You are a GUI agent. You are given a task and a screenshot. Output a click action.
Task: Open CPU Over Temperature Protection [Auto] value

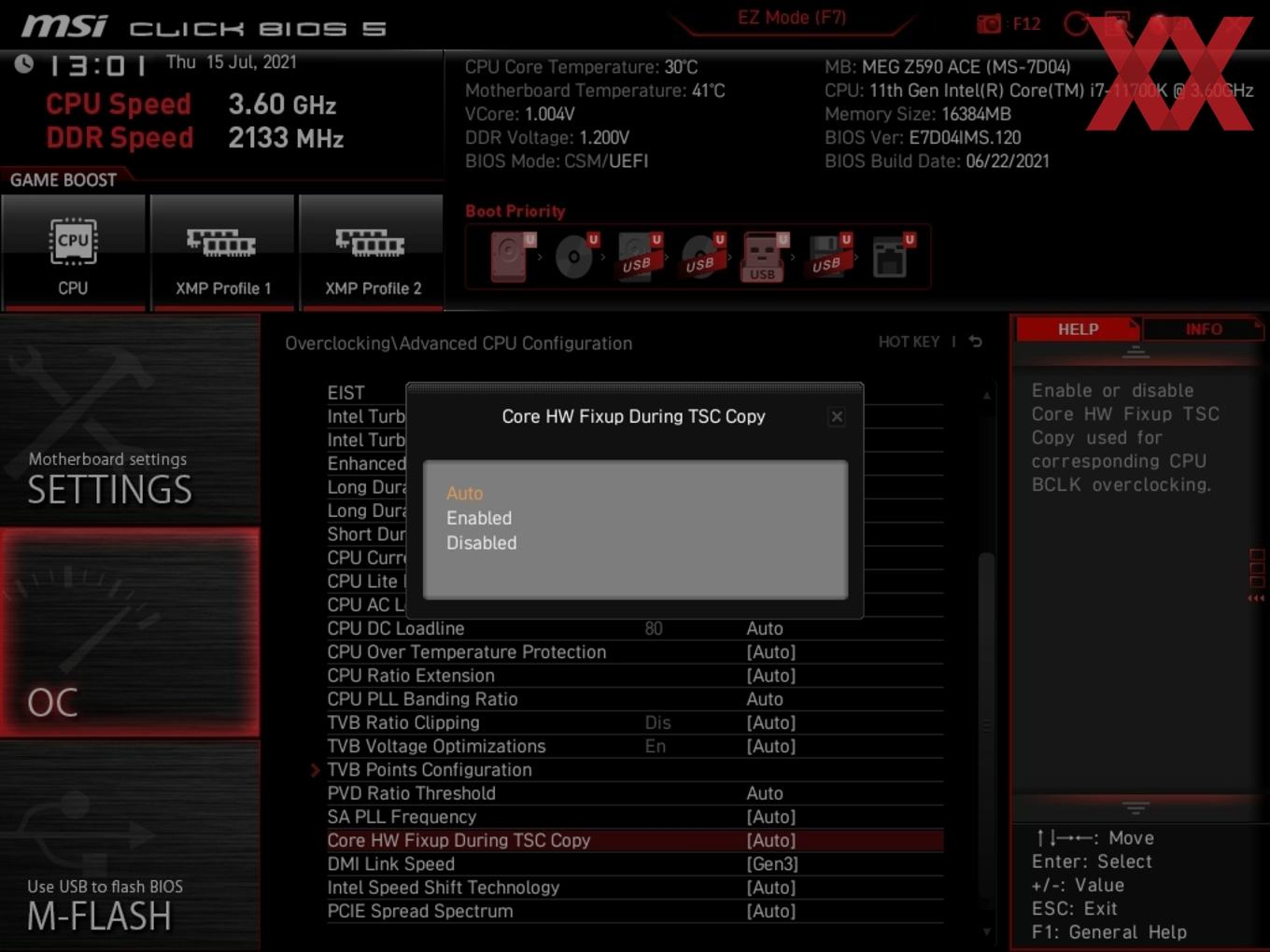coord(771,652)
